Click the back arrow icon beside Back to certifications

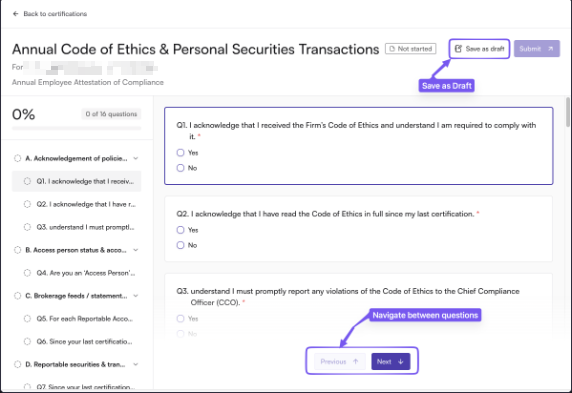[x=15, y=14]
